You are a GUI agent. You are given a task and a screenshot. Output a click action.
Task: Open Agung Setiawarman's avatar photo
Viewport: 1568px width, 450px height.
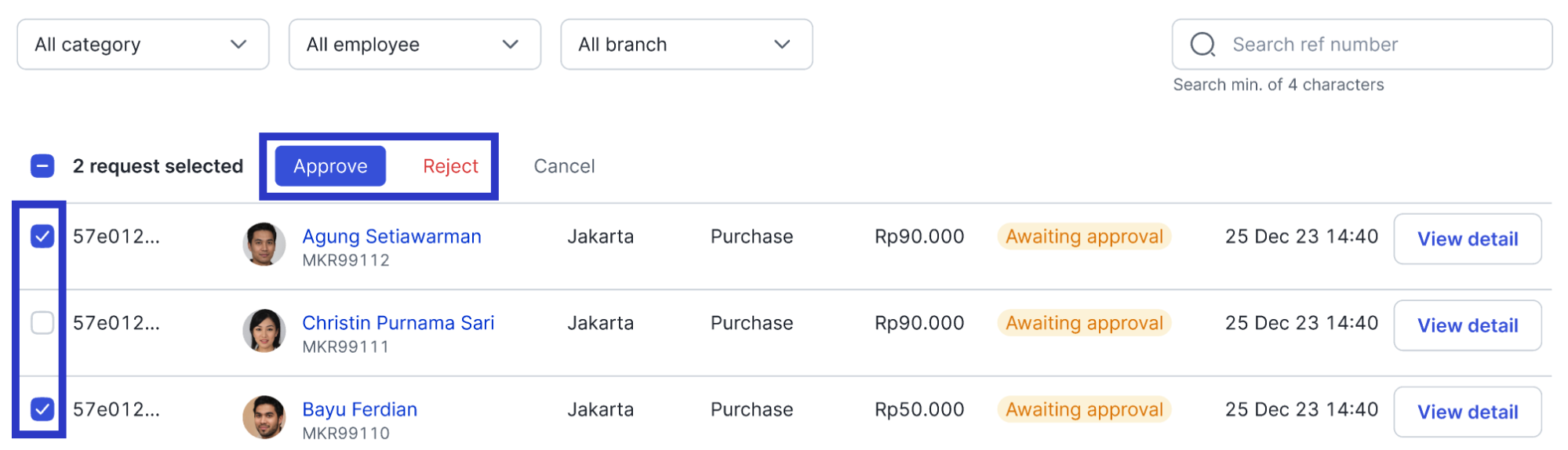[264, 244]
